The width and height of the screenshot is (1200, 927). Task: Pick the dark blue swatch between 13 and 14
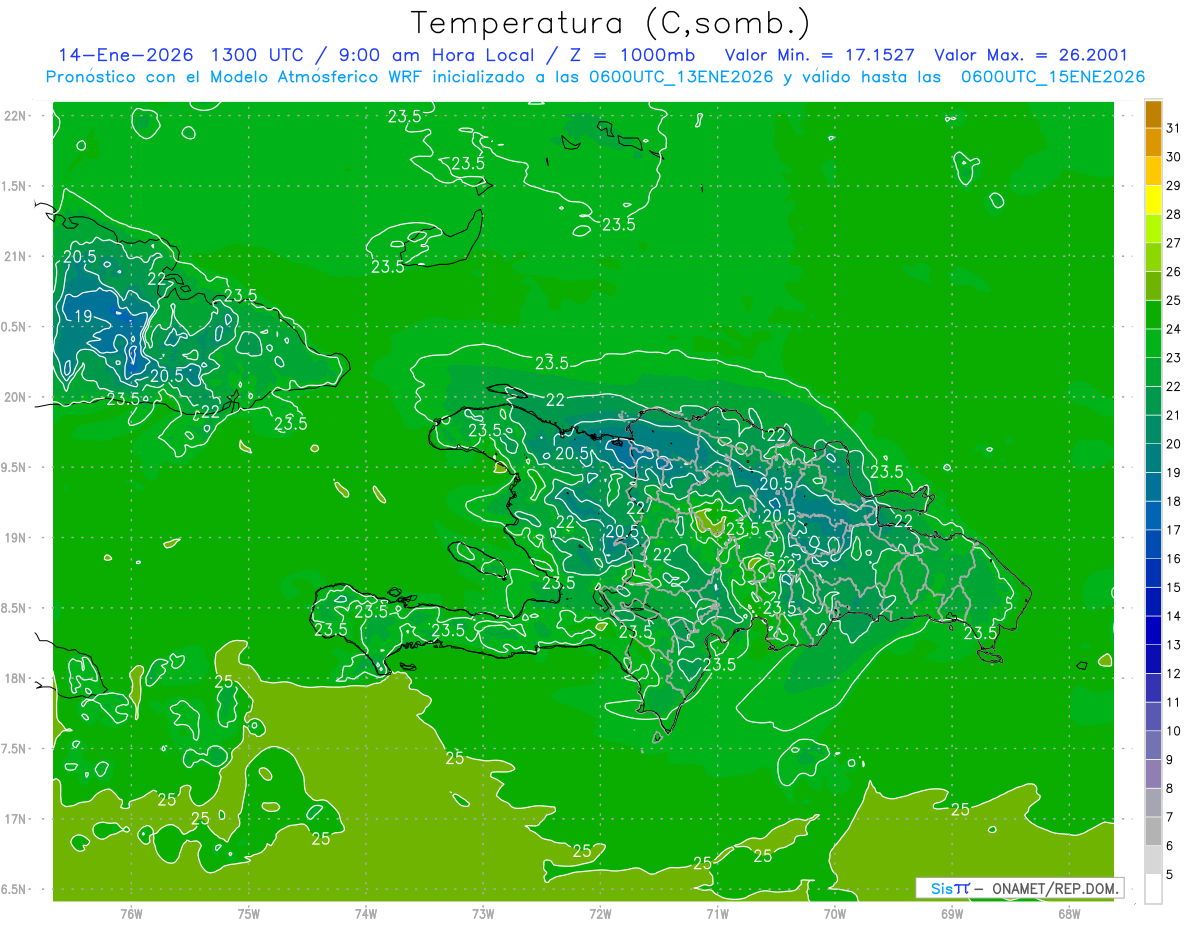point(1153,630)
